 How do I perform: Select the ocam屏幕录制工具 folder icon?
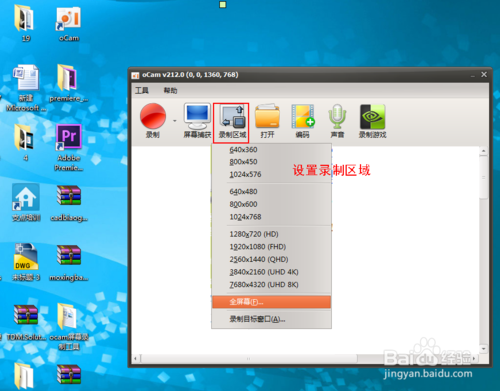[69, 327]
